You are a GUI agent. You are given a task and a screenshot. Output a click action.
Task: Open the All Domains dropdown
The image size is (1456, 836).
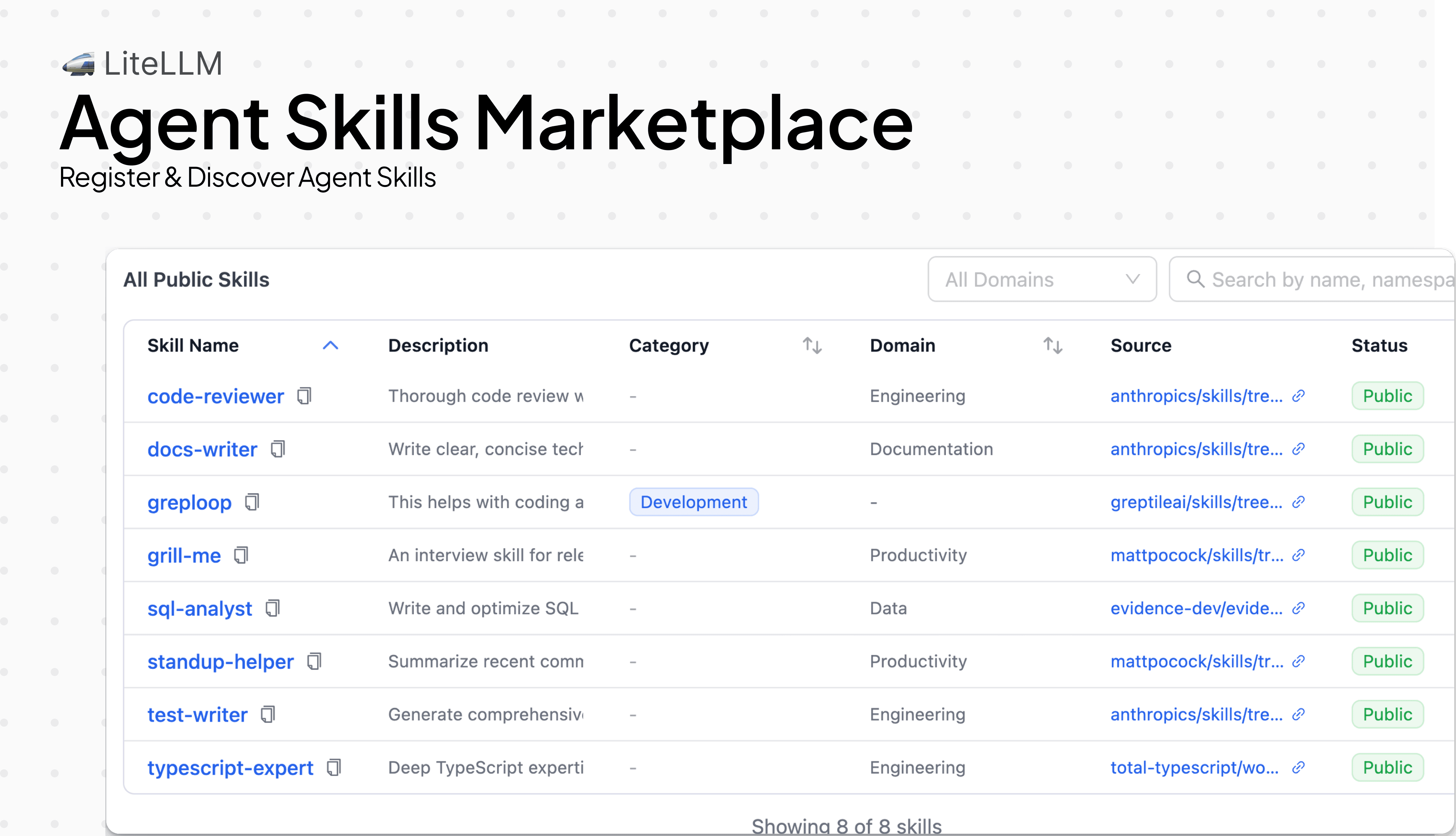coord(1042,279)
